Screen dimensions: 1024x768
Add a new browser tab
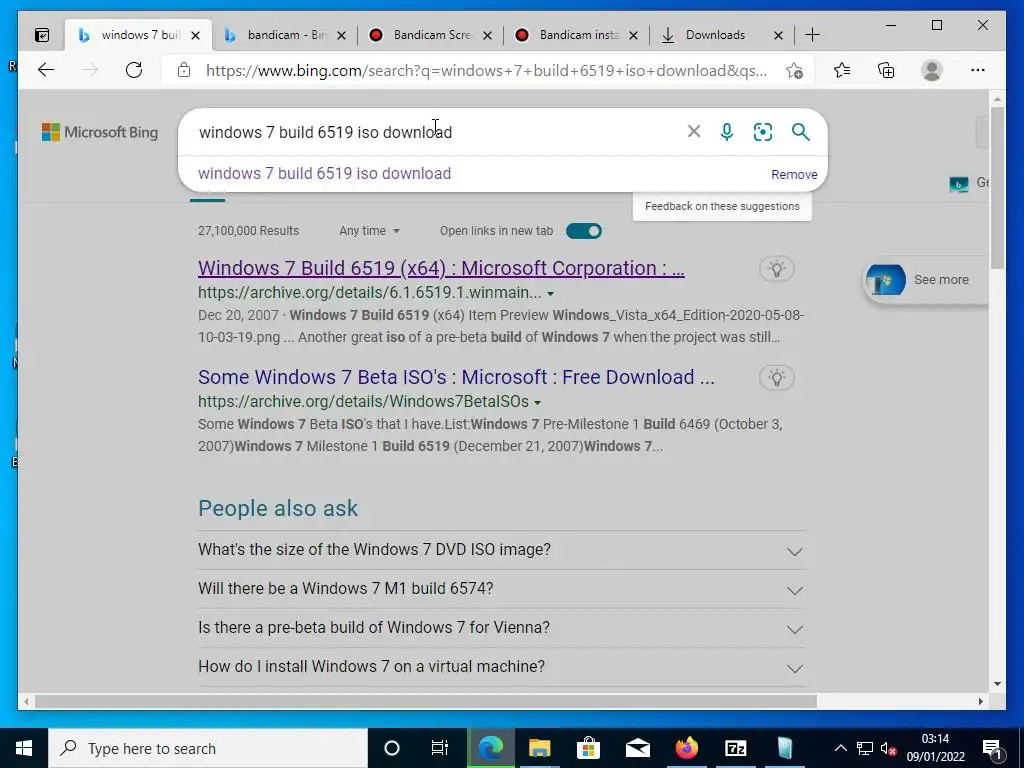point(812,35)
